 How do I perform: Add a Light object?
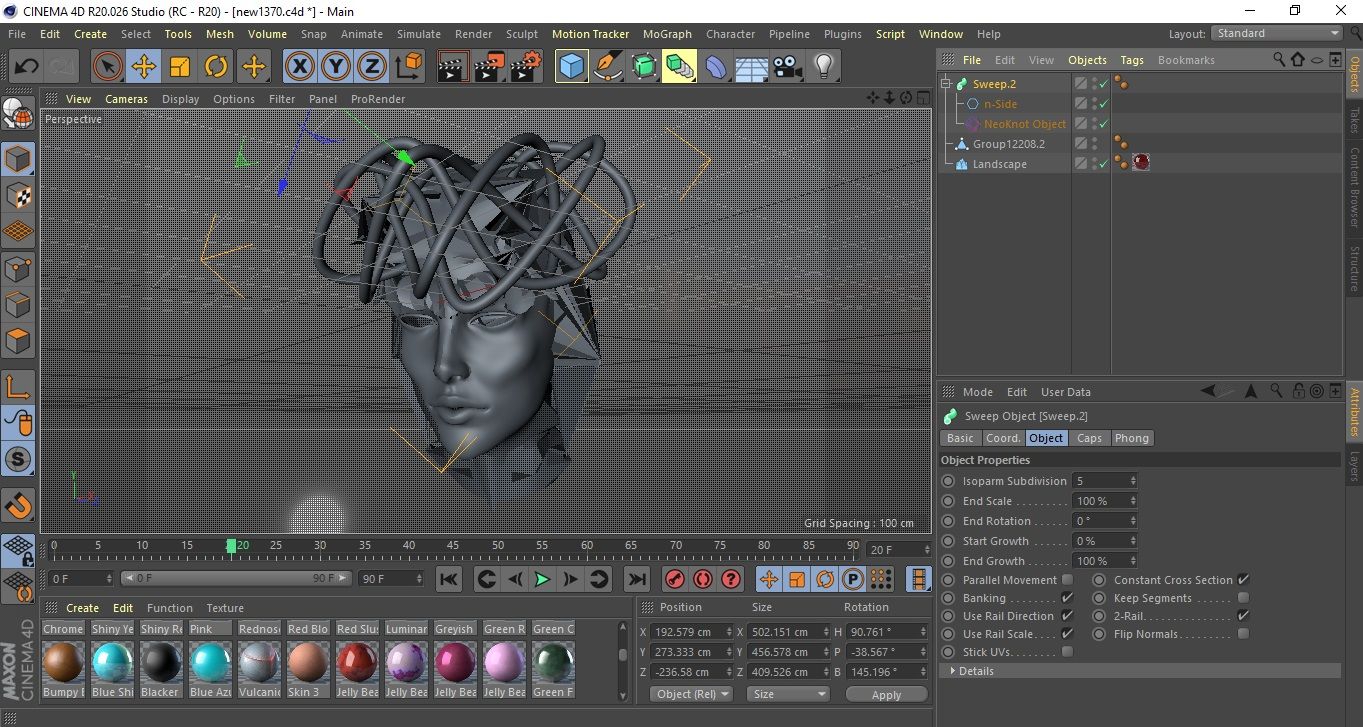823,67
